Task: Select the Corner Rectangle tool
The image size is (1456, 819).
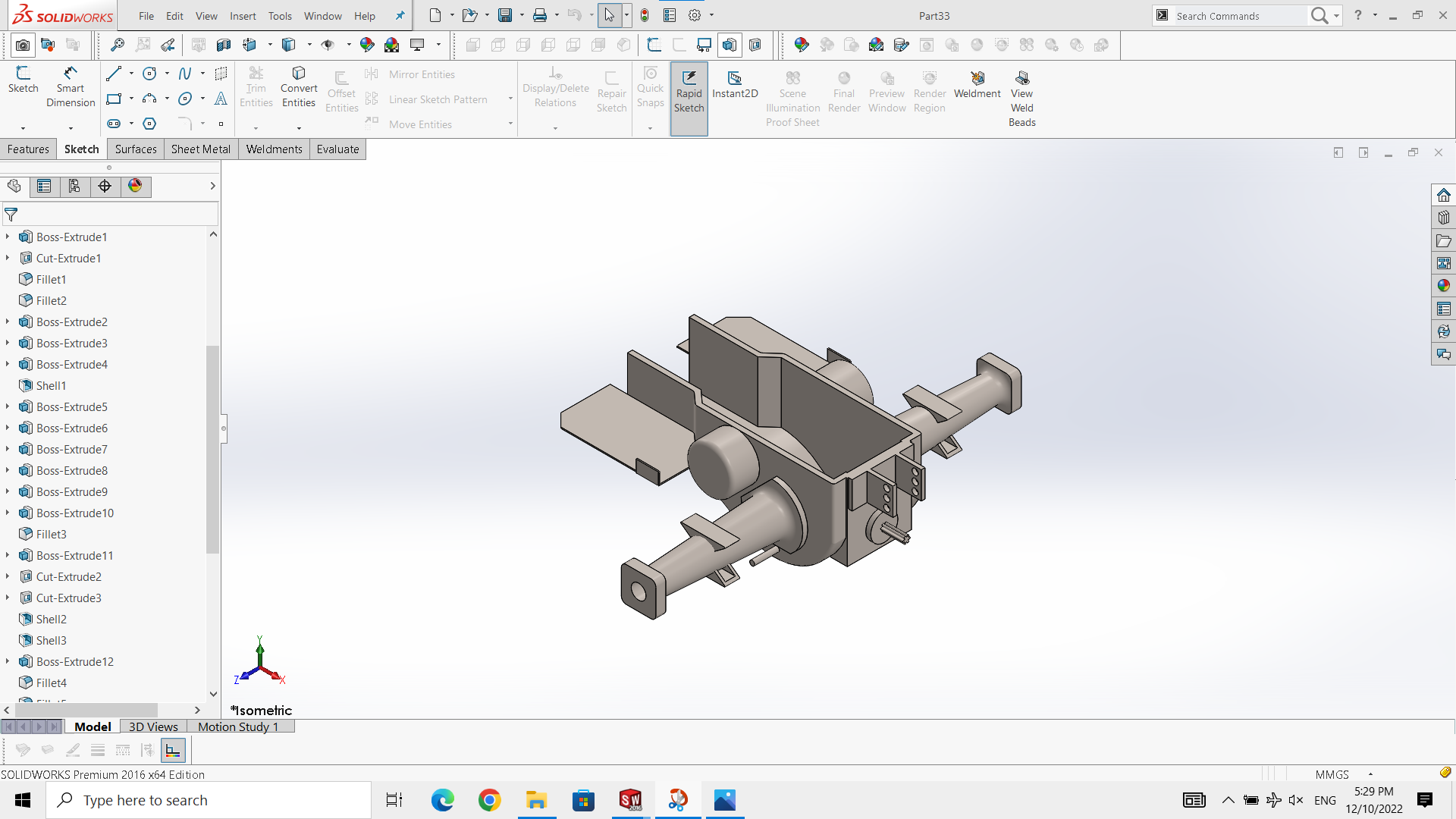Action: [114, 99]
